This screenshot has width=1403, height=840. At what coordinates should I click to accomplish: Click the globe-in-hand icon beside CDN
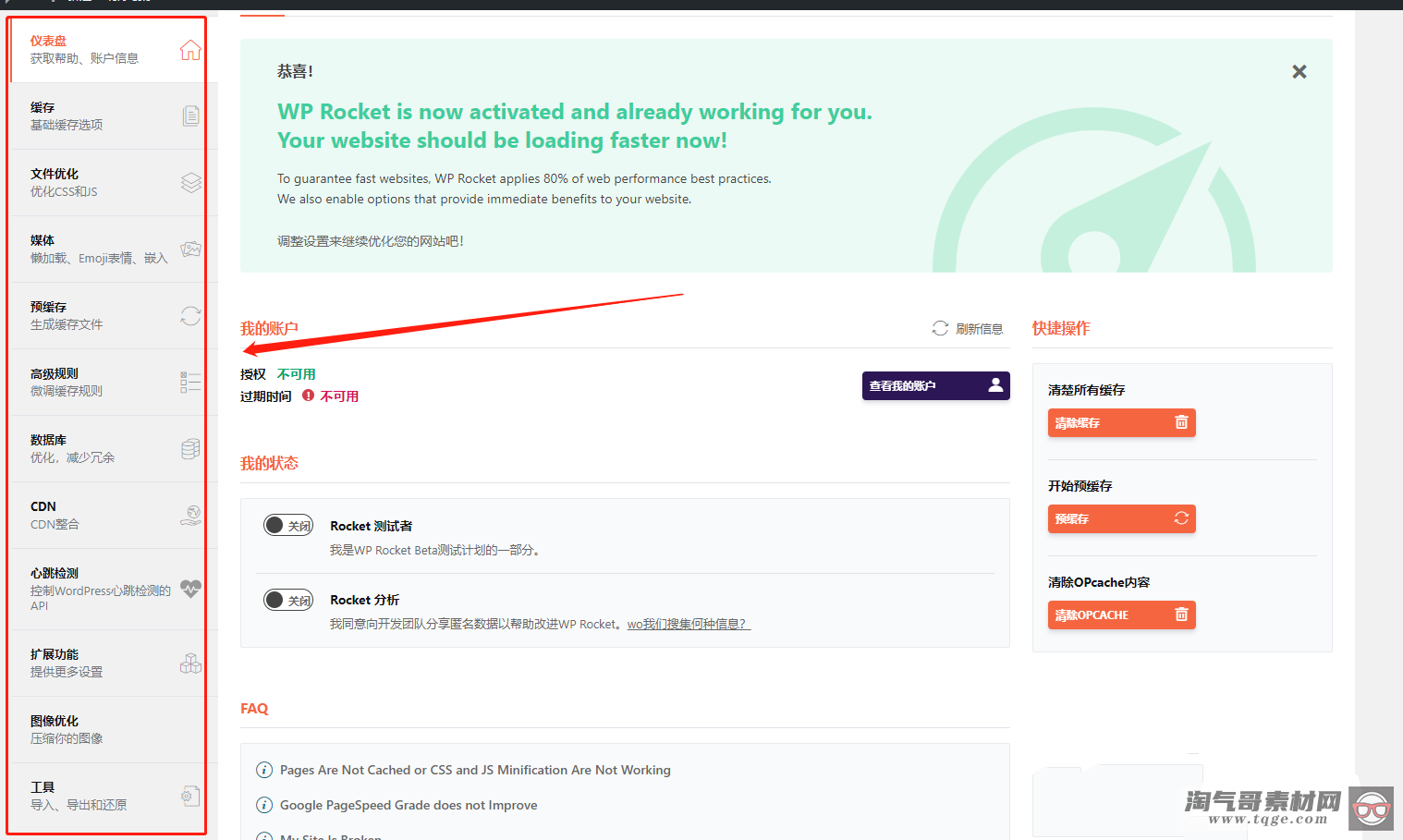click(x=190, y=515)
